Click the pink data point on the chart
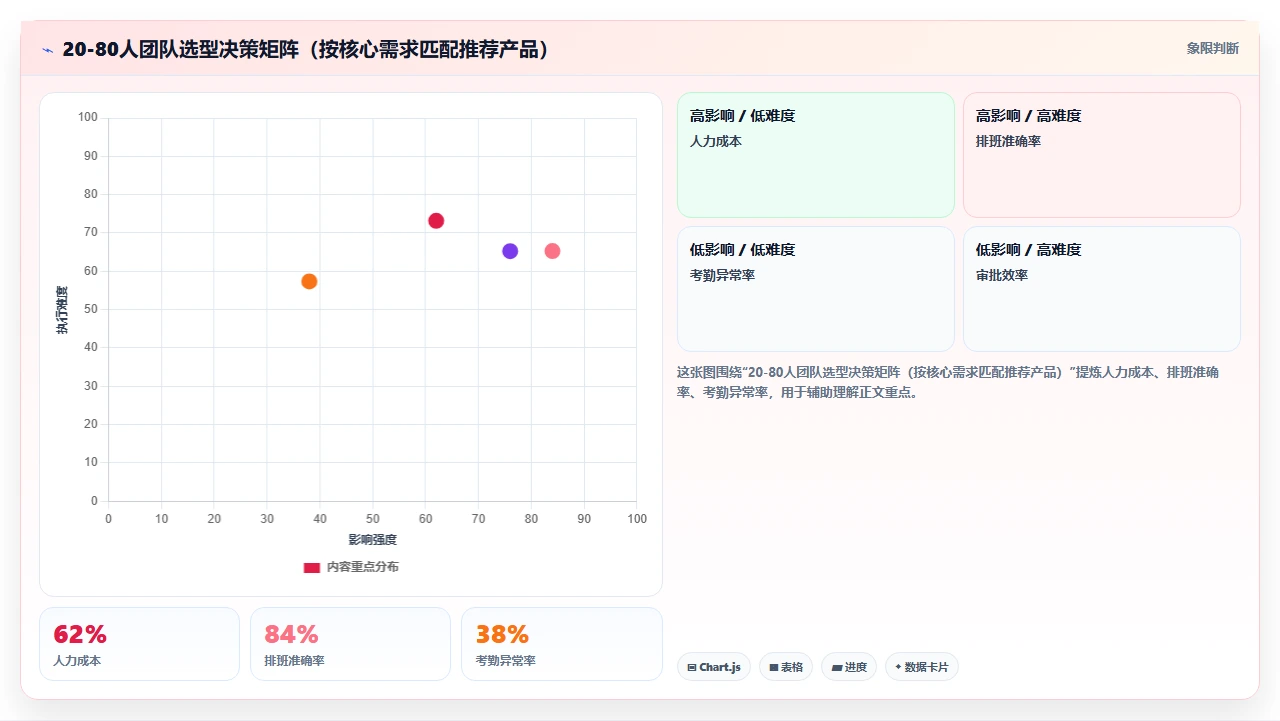1280x721 pixels. coord(552,251)
